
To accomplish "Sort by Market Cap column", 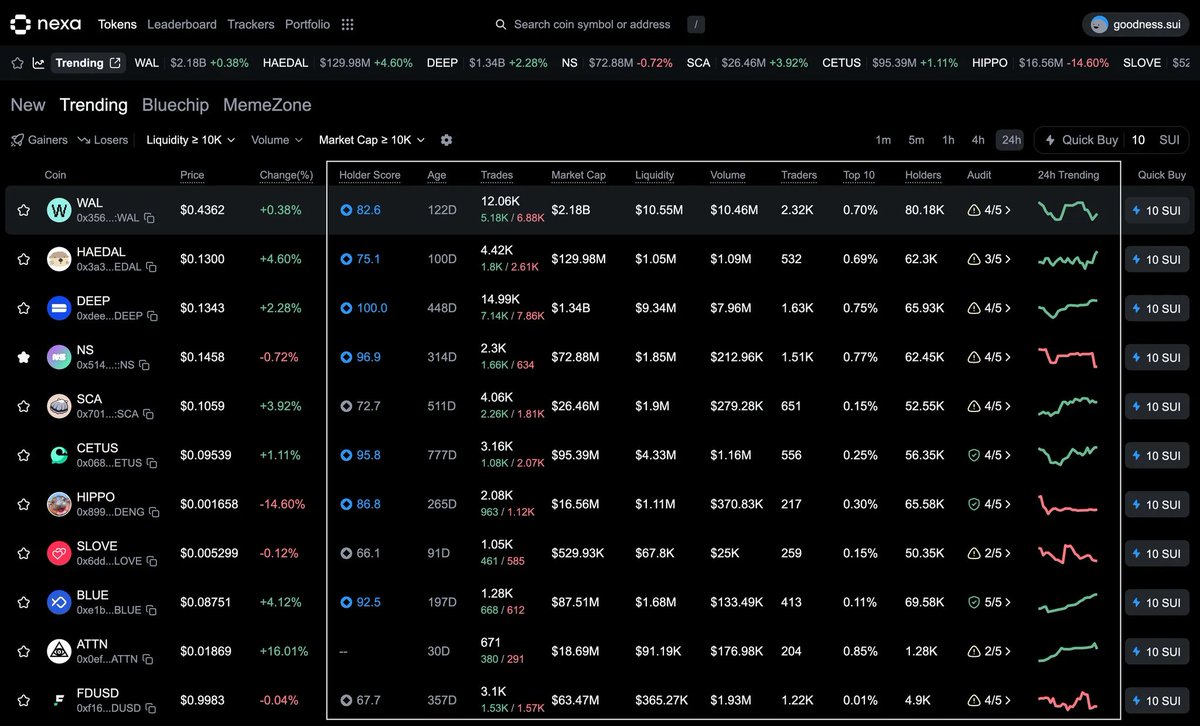I will tap(579, 175).
